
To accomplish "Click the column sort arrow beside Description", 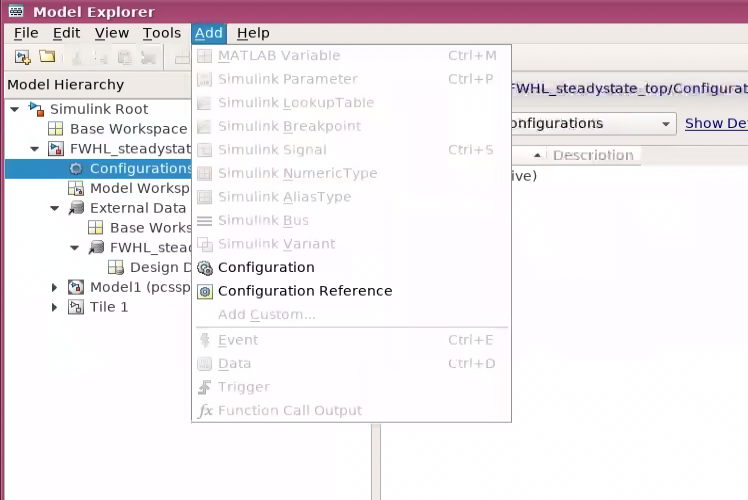I will (537, 155).
